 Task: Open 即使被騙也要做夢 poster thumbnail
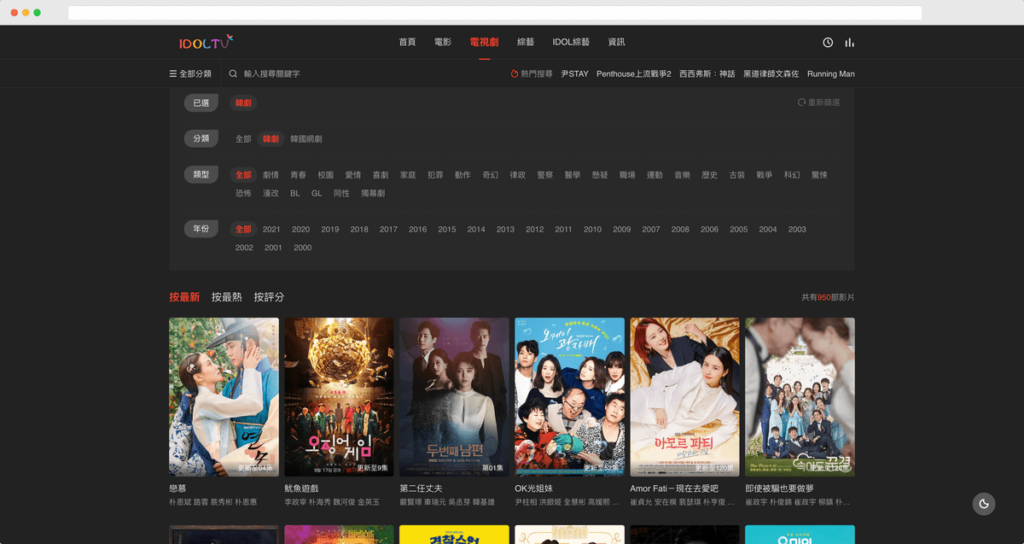click(x=800, y=397)
